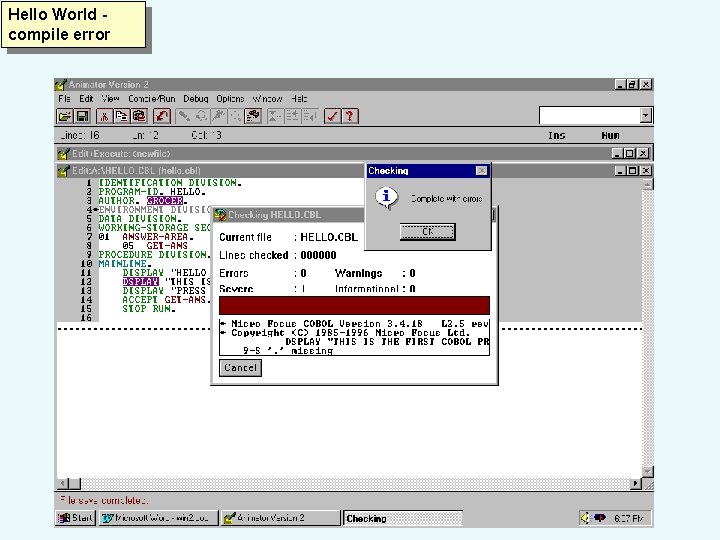Screen dimensions: 720x540
Task: Click the Num indicator in the status row
Action: [x=610, y=135]
